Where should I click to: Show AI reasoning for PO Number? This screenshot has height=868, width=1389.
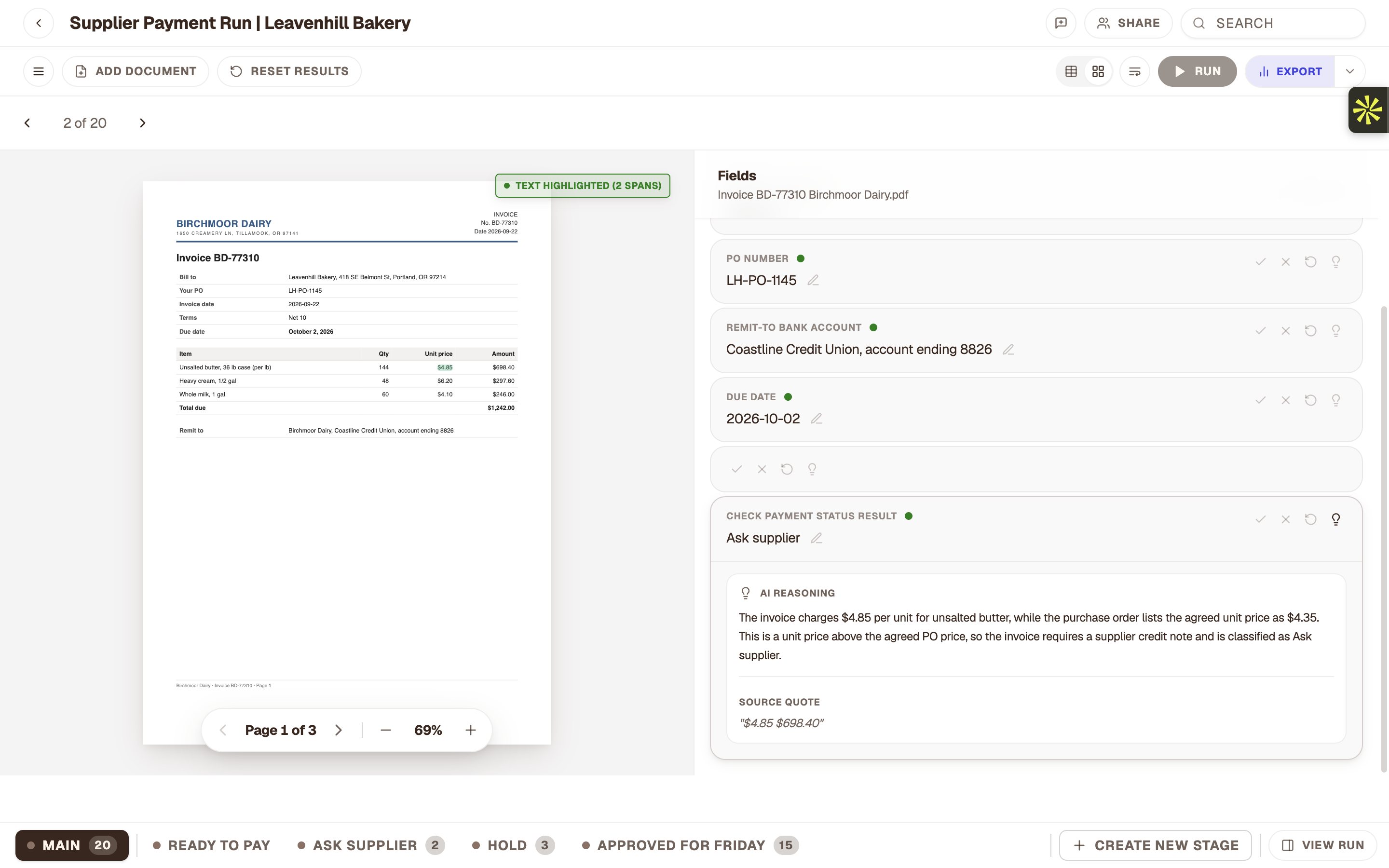1336,262
